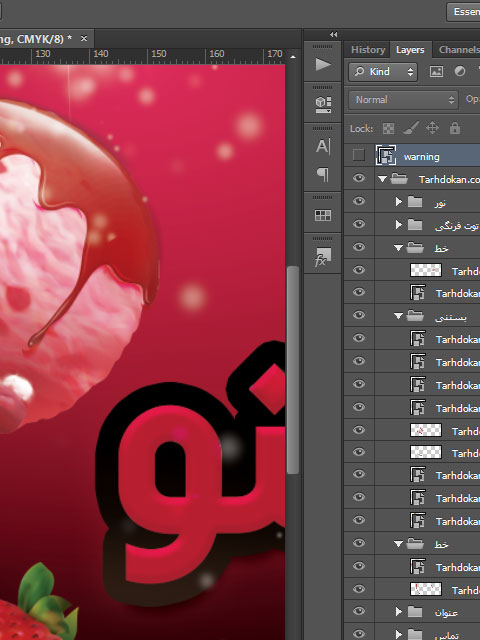
Task: Show the hidden warning layer
Action: 359,155
